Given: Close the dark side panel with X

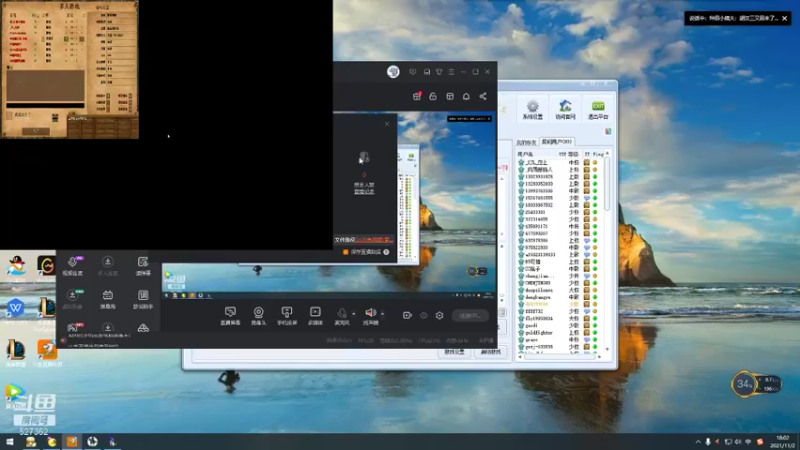Looking at the screenshot, I should tap(387, 123).
